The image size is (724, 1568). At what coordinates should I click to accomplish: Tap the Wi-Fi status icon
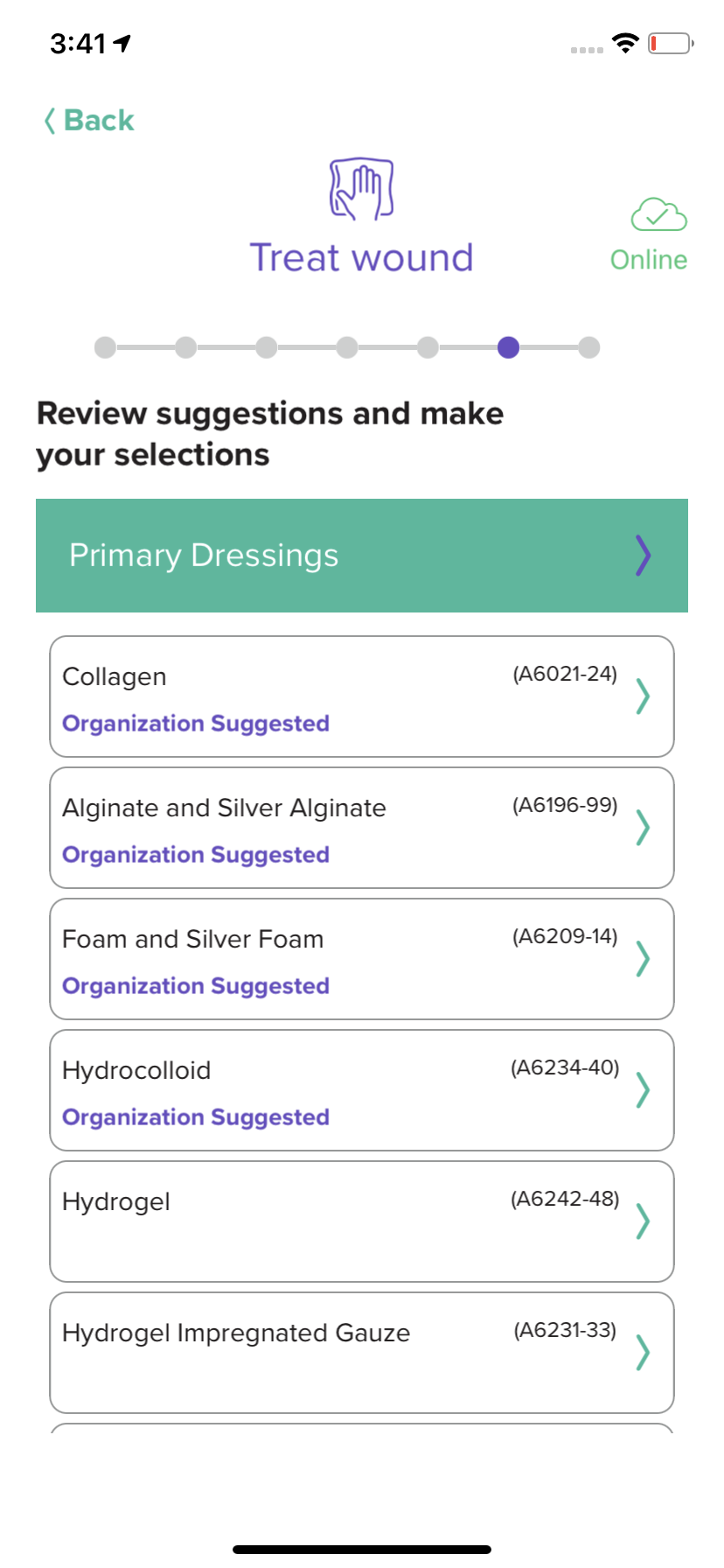tap(625, 43)
